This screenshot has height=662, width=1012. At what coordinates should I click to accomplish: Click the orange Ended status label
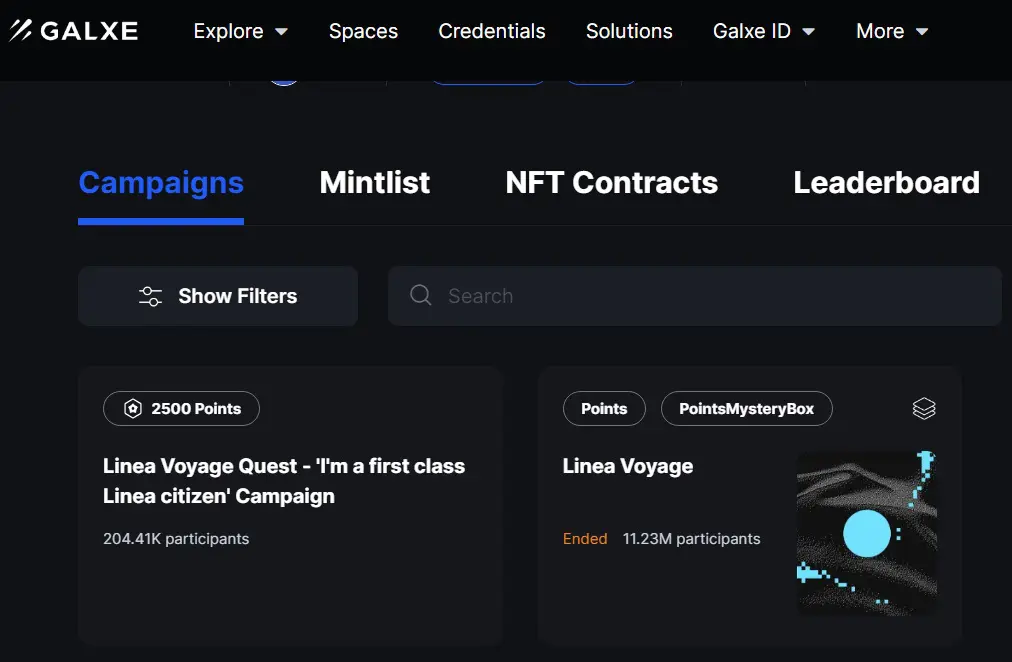pyautogui.click(x=585, y=539)
